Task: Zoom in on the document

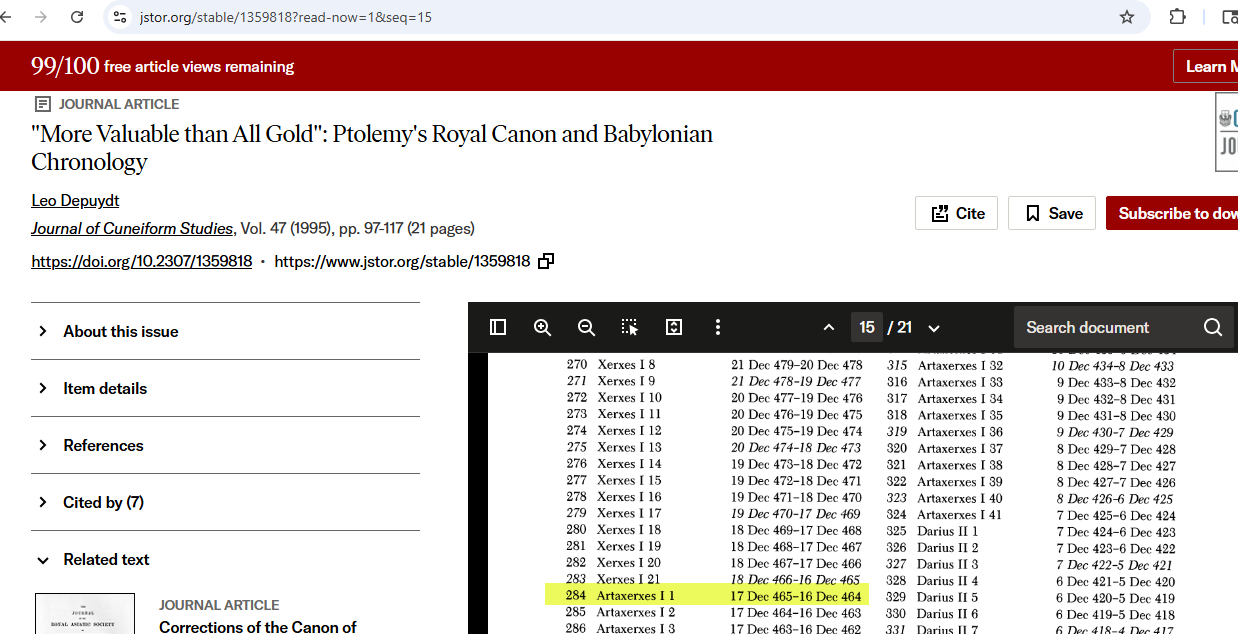Action: point(542,327)
